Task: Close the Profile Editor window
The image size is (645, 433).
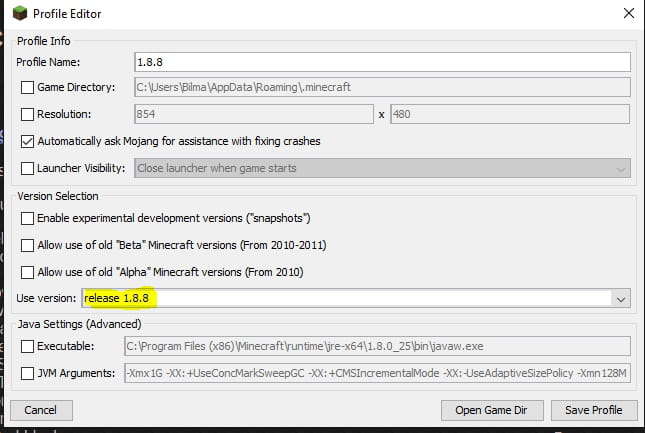Action: point(629,13)
